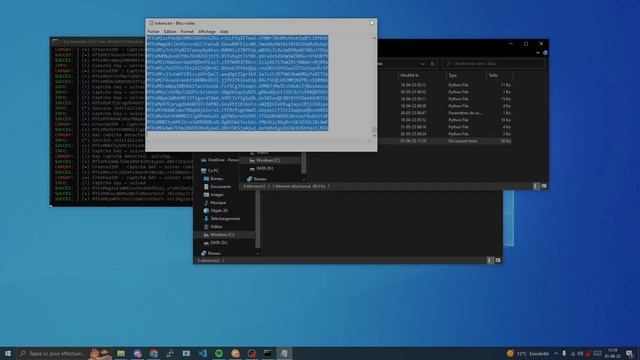The width and height of the screenshot is (640, 360).
Task: Select the Paramètres de co... file row
Action: (x=445, y=113)
